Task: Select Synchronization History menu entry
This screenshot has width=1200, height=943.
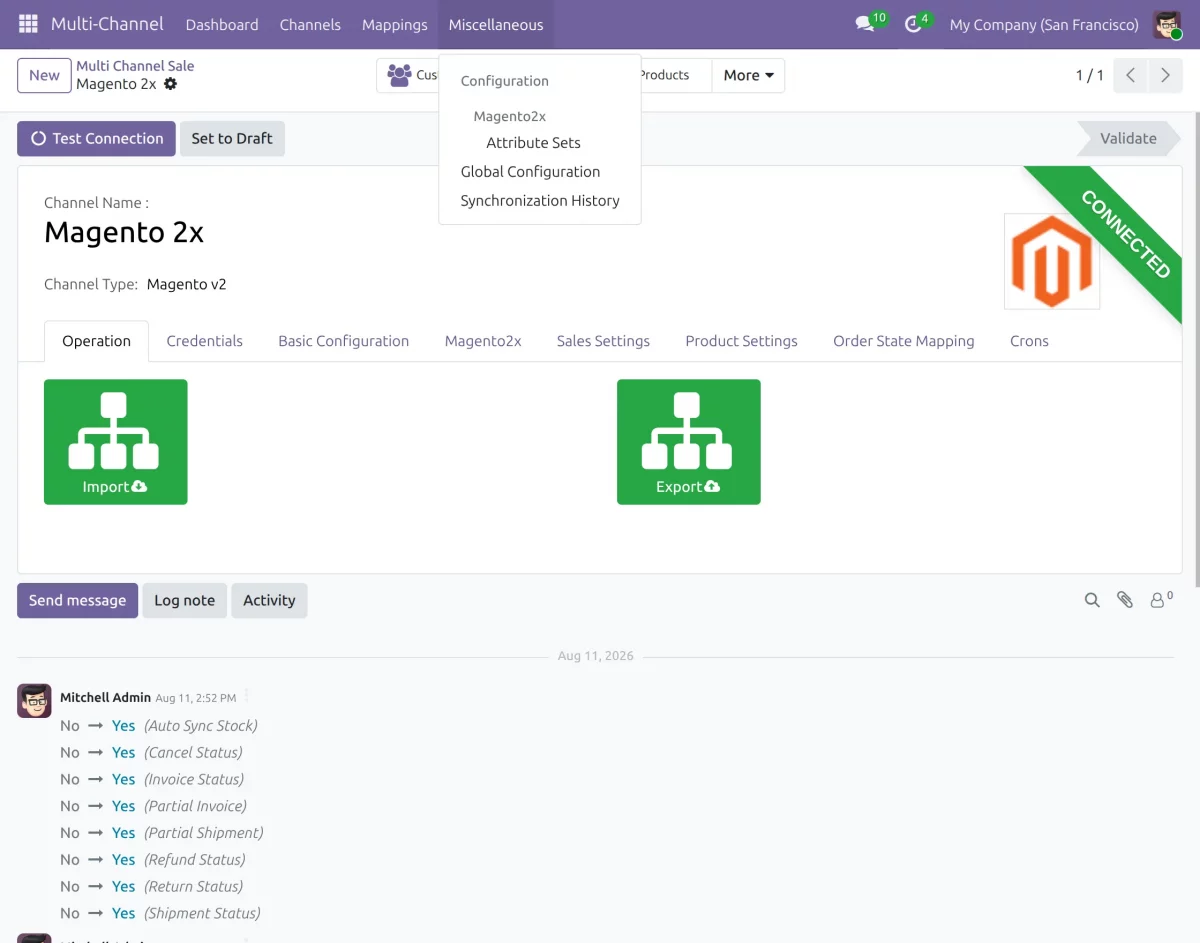Action: click(540, 201)
